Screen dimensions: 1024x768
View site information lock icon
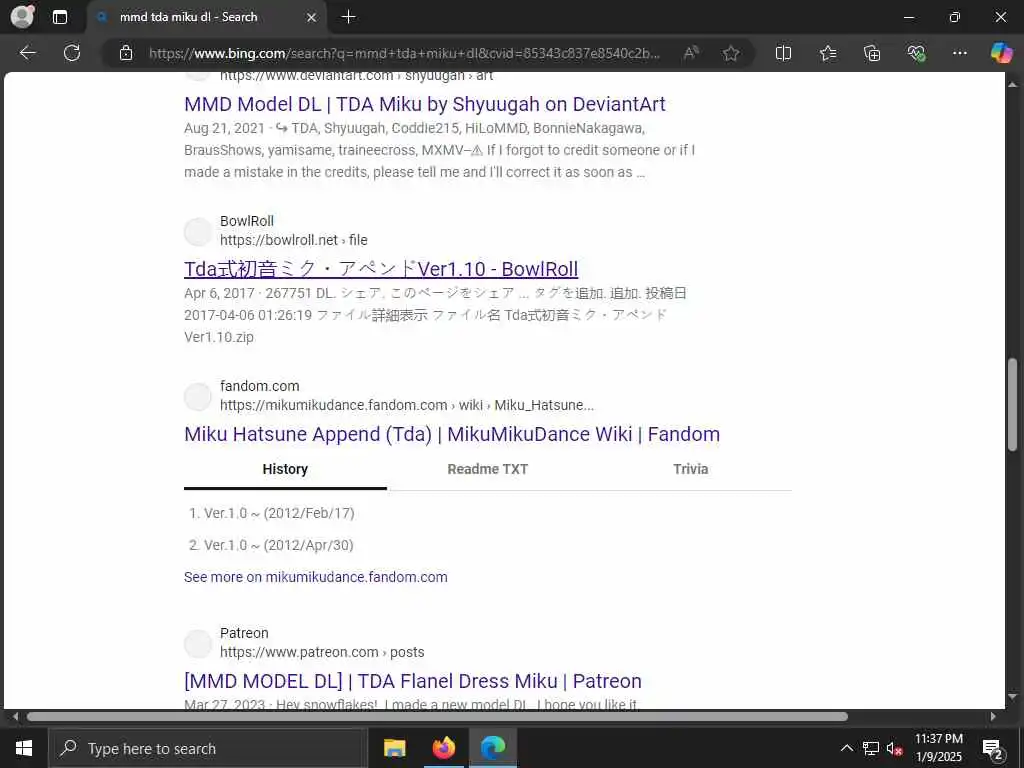click(x=126, y=53)
